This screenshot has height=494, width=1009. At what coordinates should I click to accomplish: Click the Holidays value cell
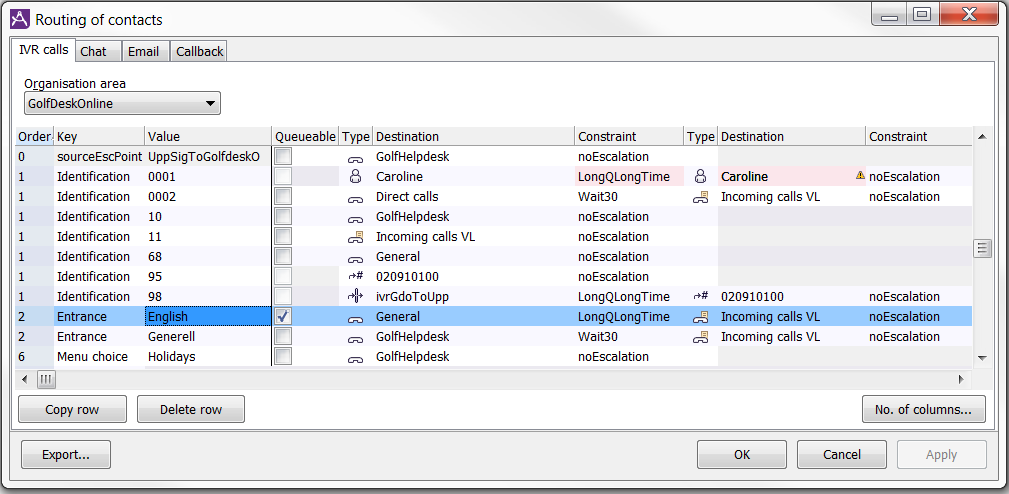tap(208, 356)
